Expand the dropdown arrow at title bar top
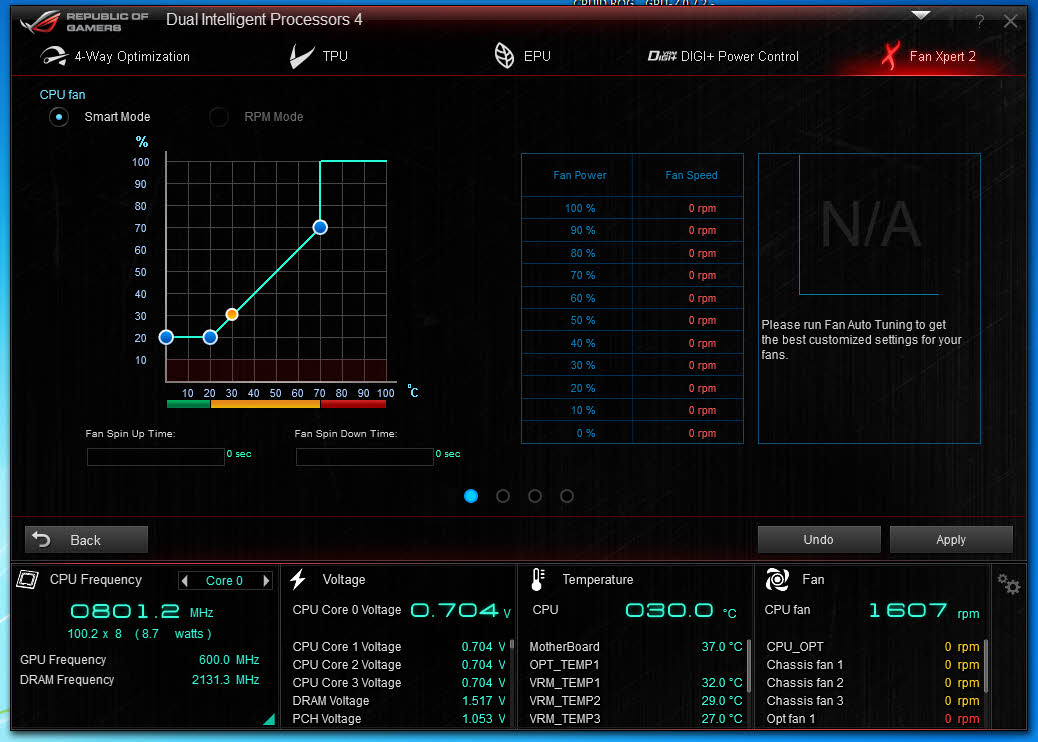Screen dimensions: 1038x742 pyautogui.click(x=921, y=15)
